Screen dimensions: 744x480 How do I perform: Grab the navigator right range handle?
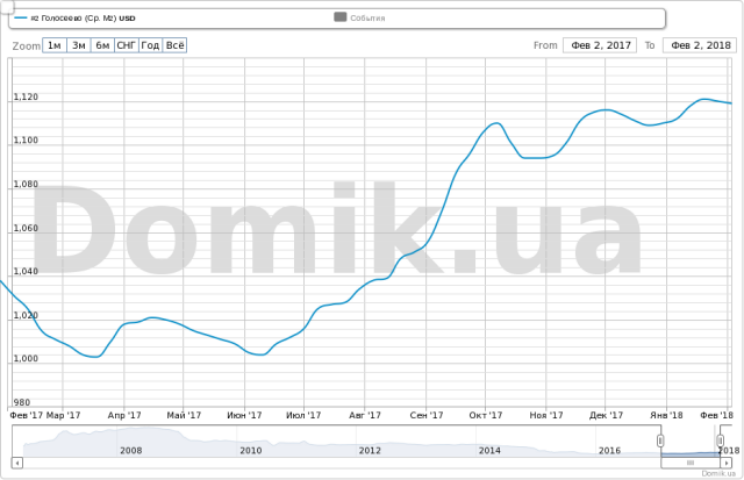[x=720, y=441]
